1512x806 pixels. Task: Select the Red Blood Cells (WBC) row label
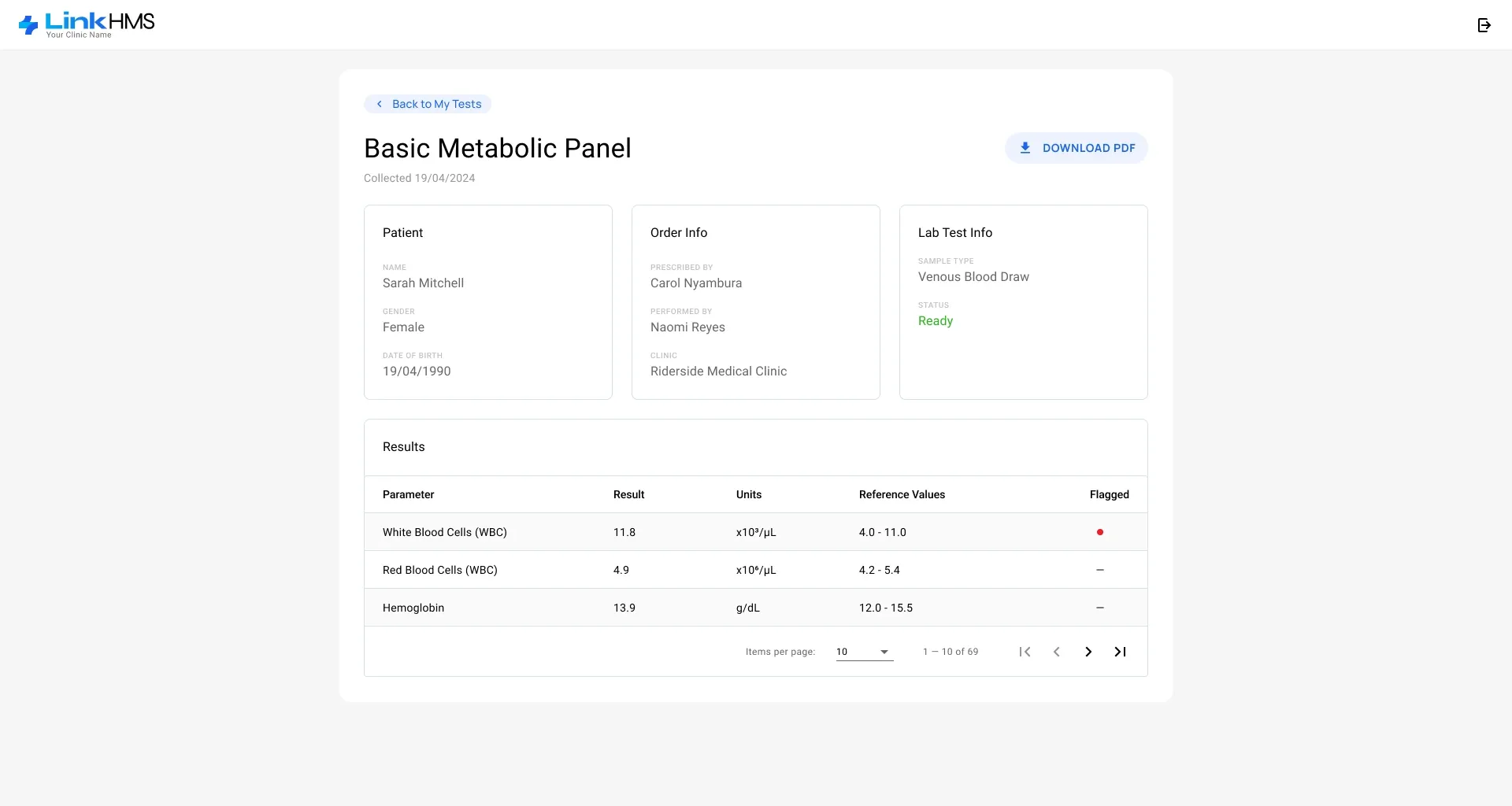pos(440,570)
